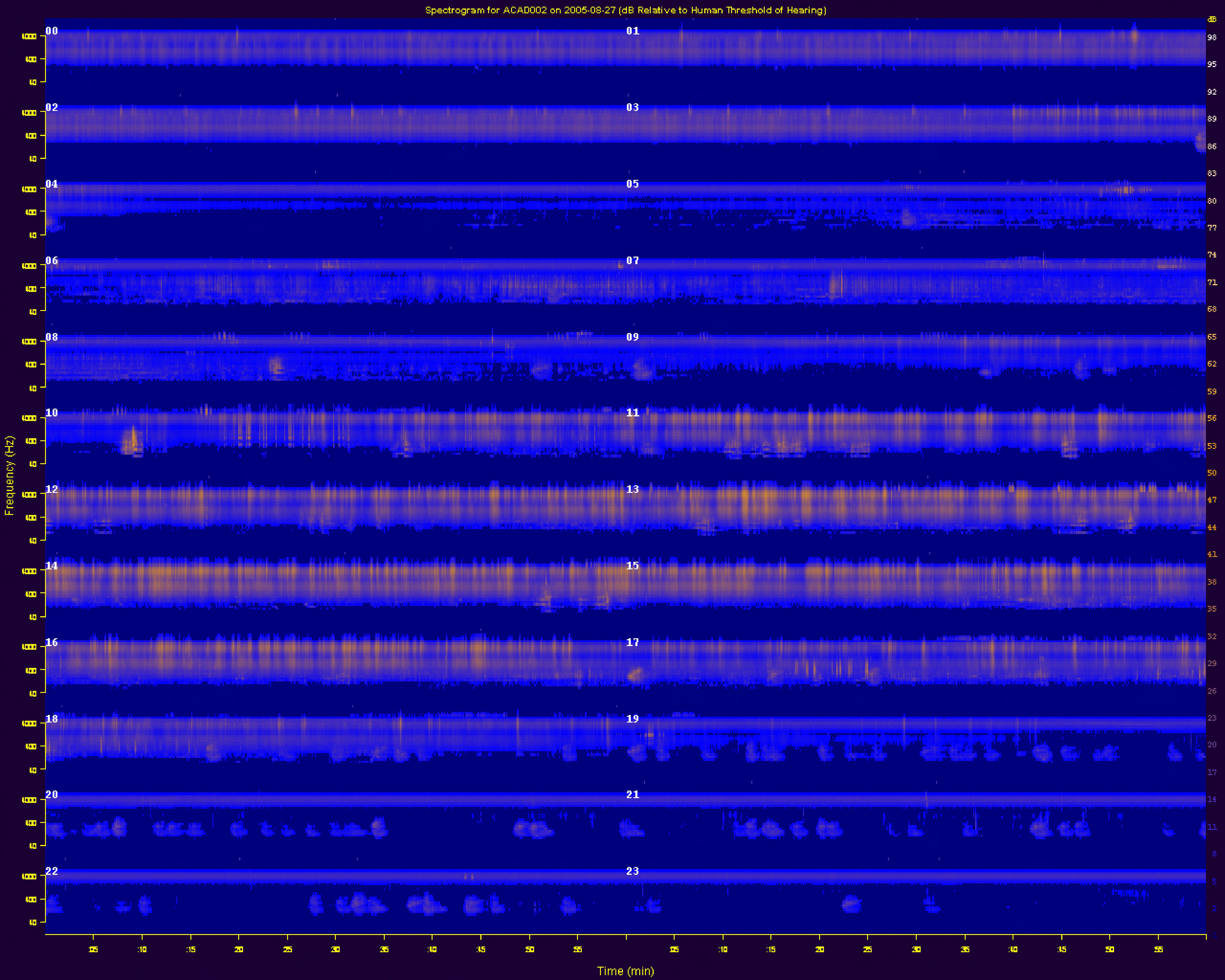
Task: Click the 41 value on the dB scale
Action: click(x=1212, y=554)
